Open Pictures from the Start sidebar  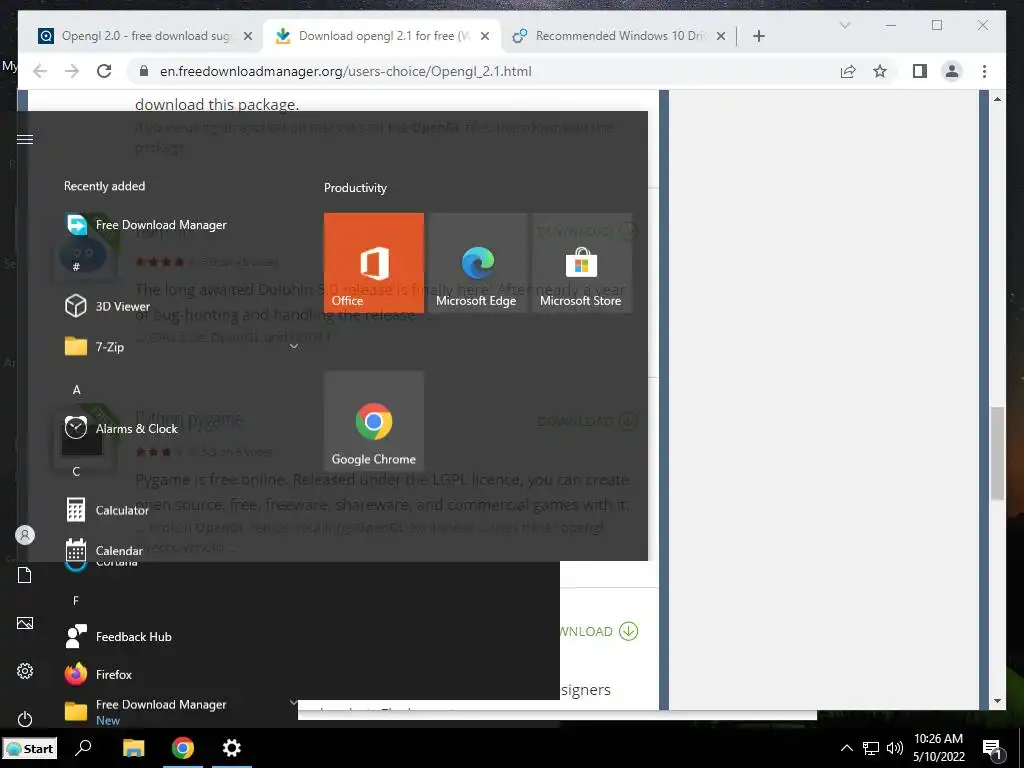pos(25,623)
